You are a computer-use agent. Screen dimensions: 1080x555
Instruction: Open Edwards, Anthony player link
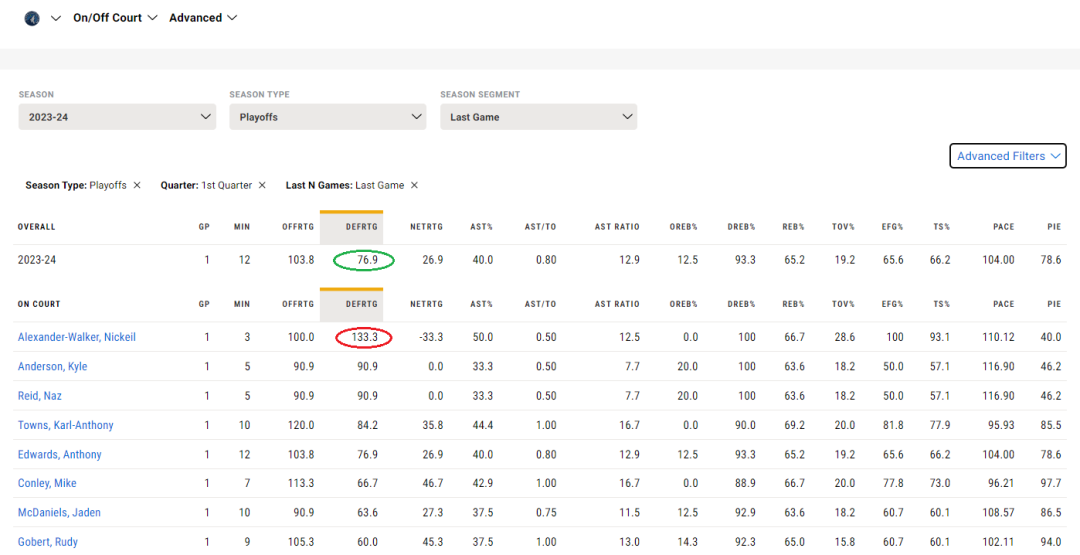click(x=59, y=454)
